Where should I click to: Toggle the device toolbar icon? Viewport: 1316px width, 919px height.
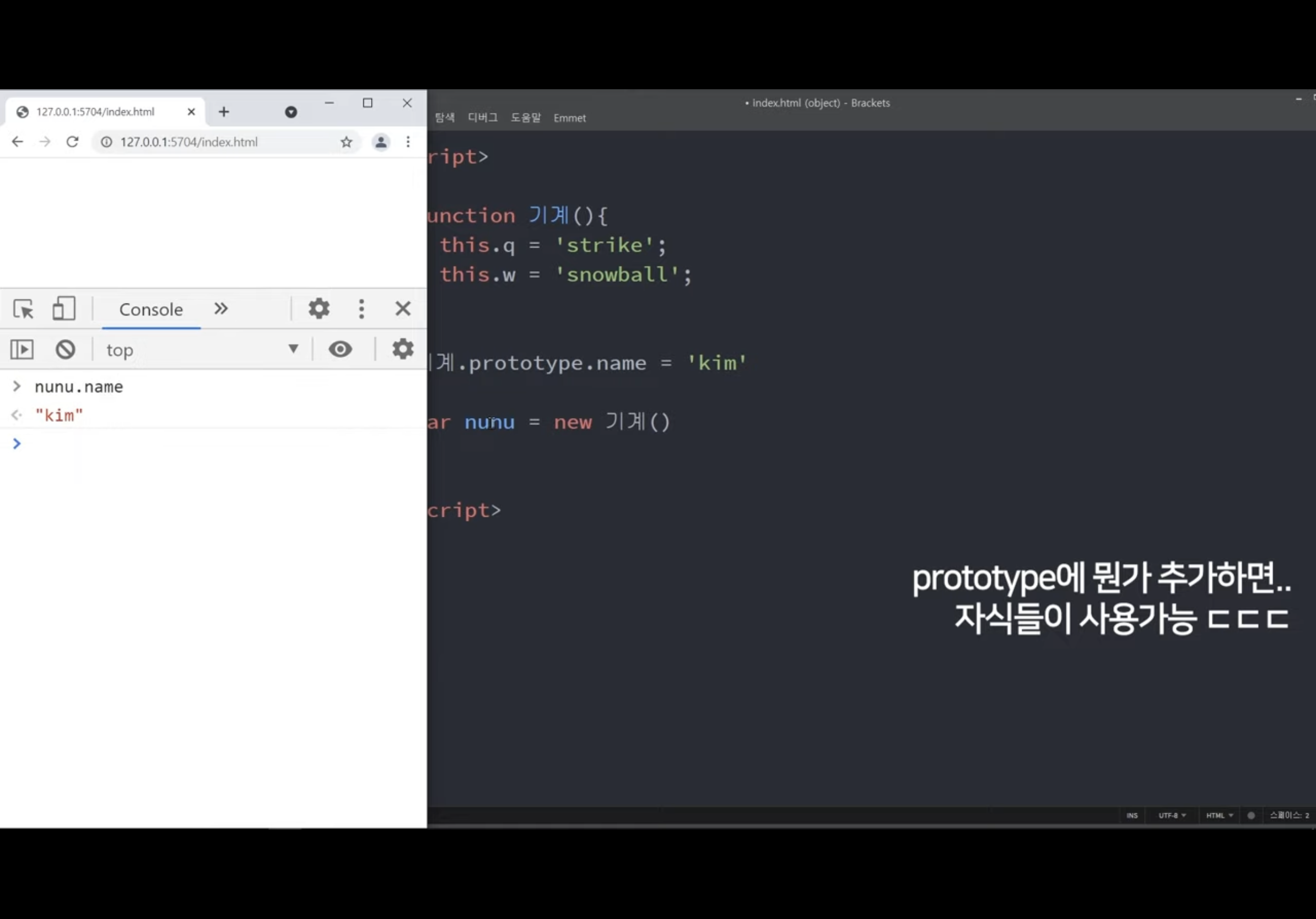coord(63,309)
